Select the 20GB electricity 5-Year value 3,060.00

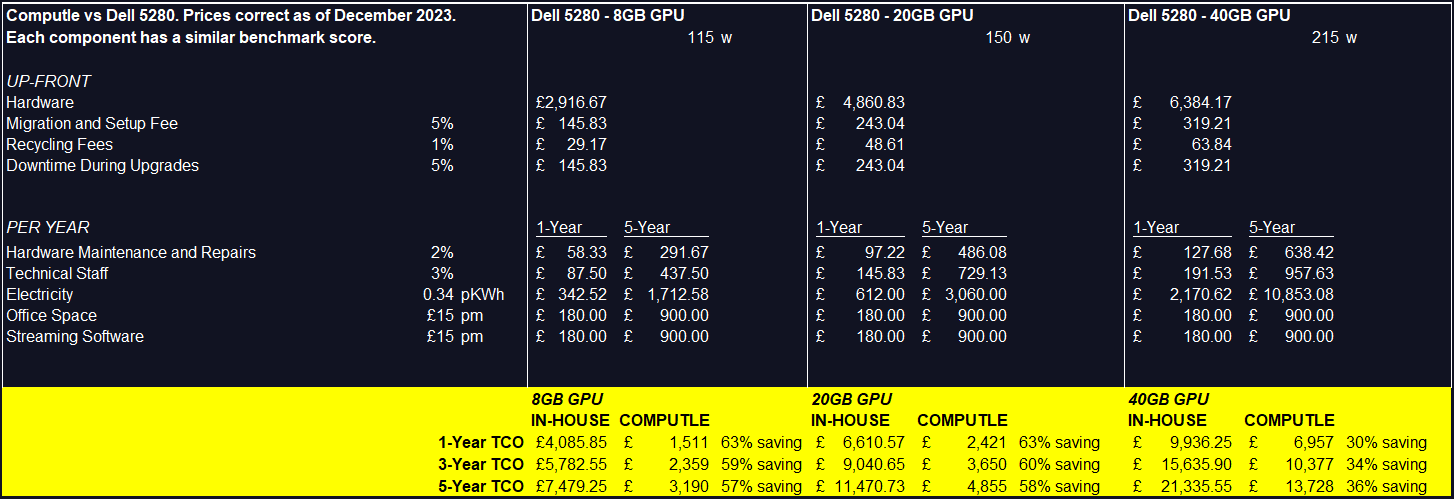[975, 294]
